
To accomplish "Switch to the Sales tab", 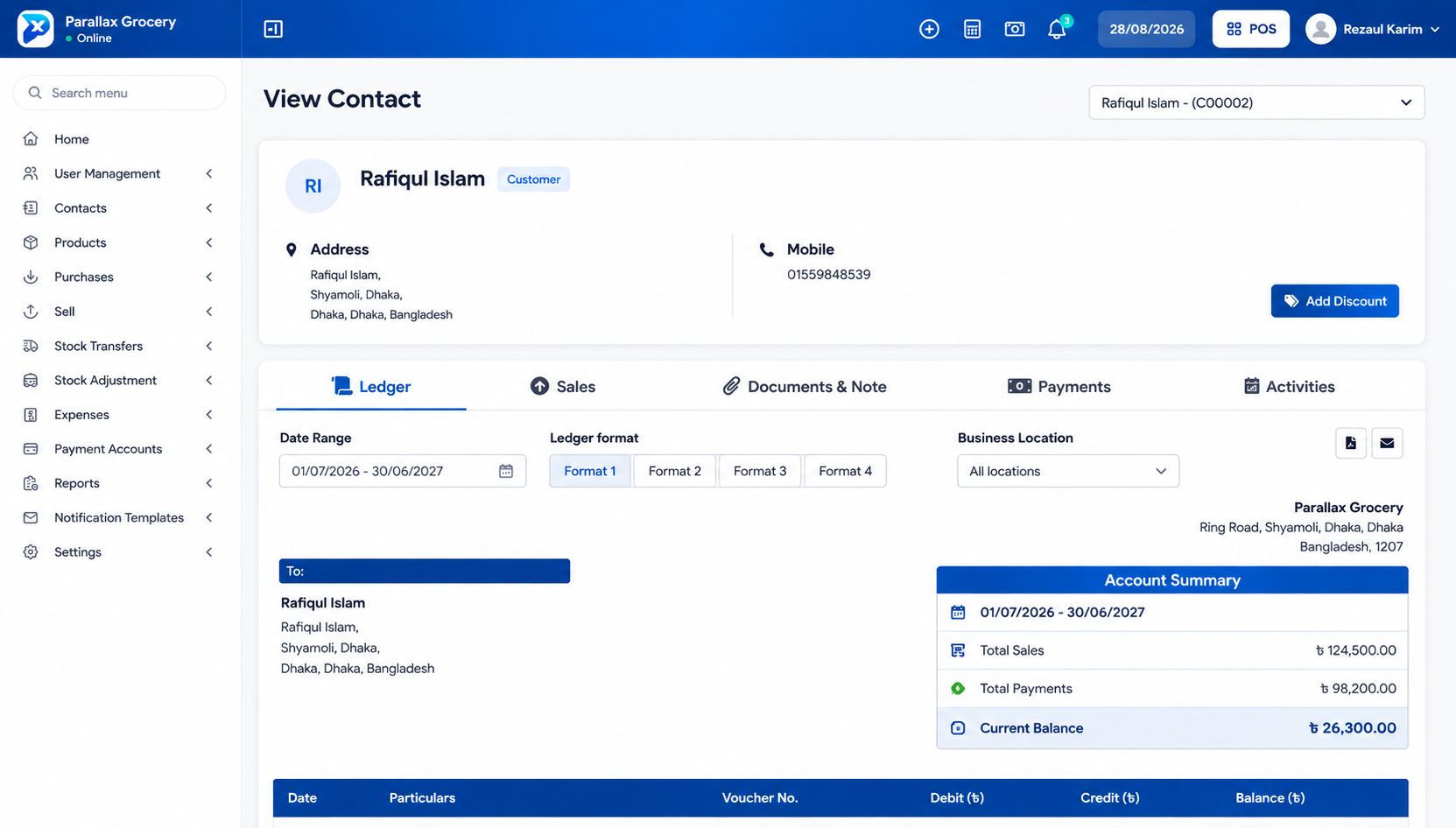I will pyautogui.click(x=562, y=387).
